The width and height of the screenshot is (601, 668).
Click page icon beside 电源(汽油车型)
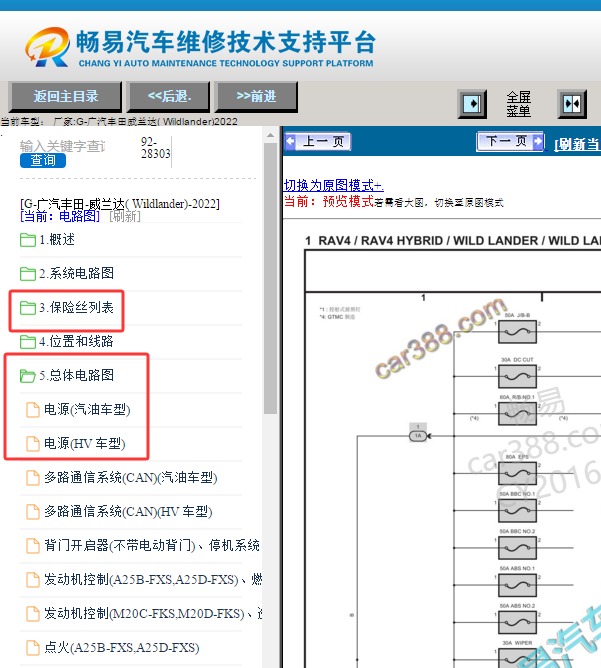point(33,409)
